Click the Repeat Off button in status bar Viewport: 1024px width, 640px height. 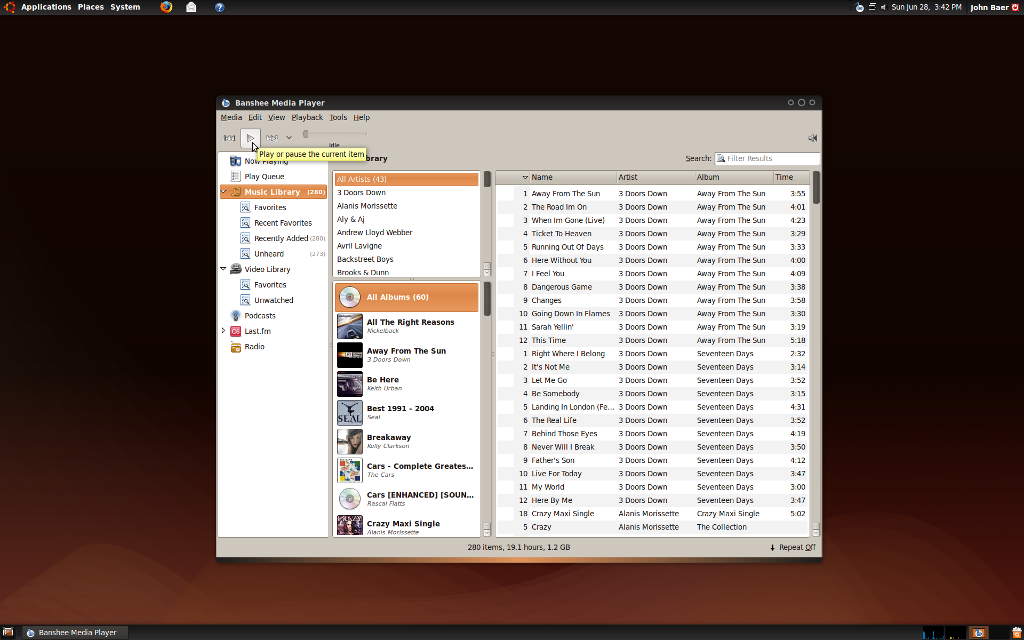793,547
